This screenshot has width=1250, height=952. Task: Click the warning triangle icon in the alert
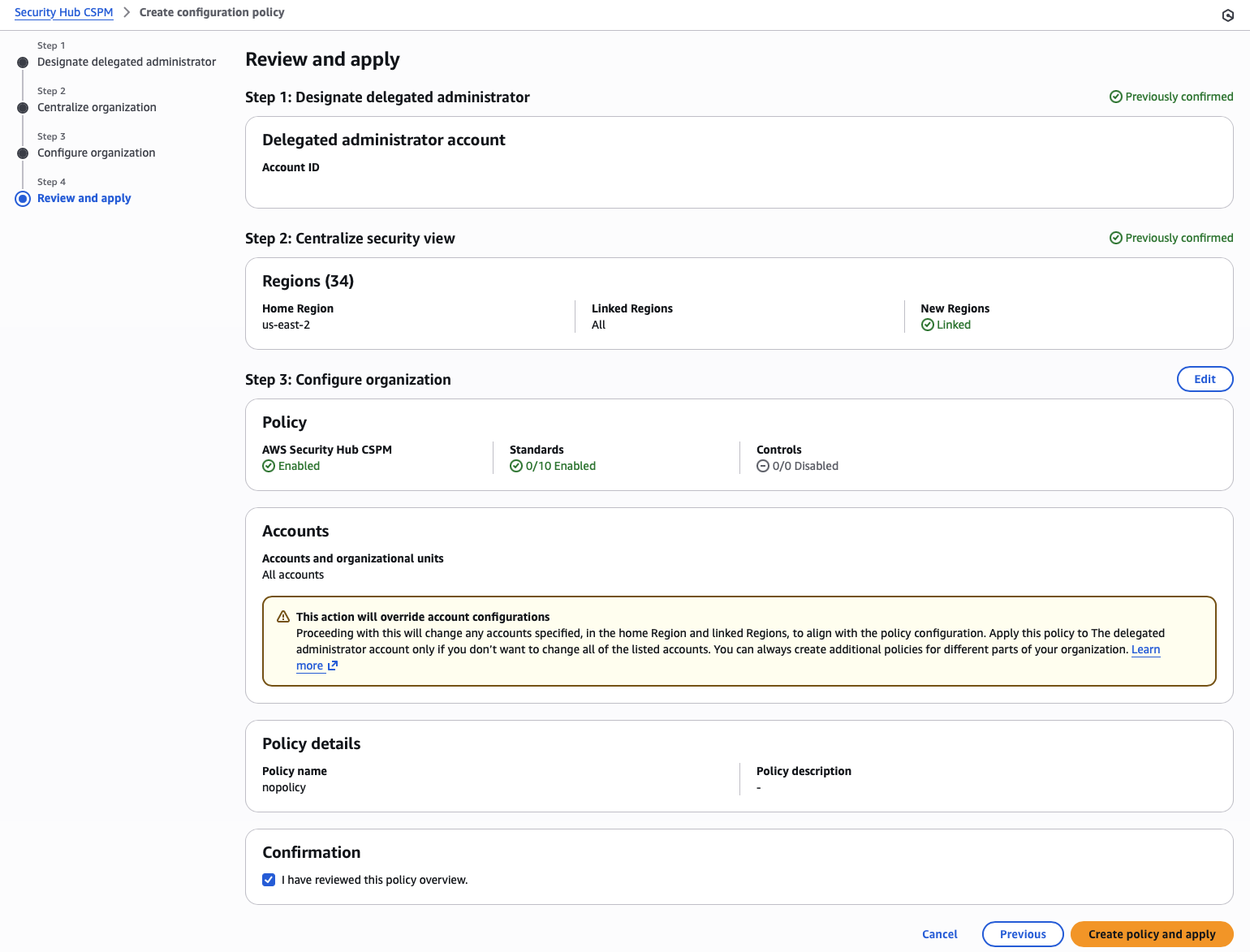click(x=283, y=617)
